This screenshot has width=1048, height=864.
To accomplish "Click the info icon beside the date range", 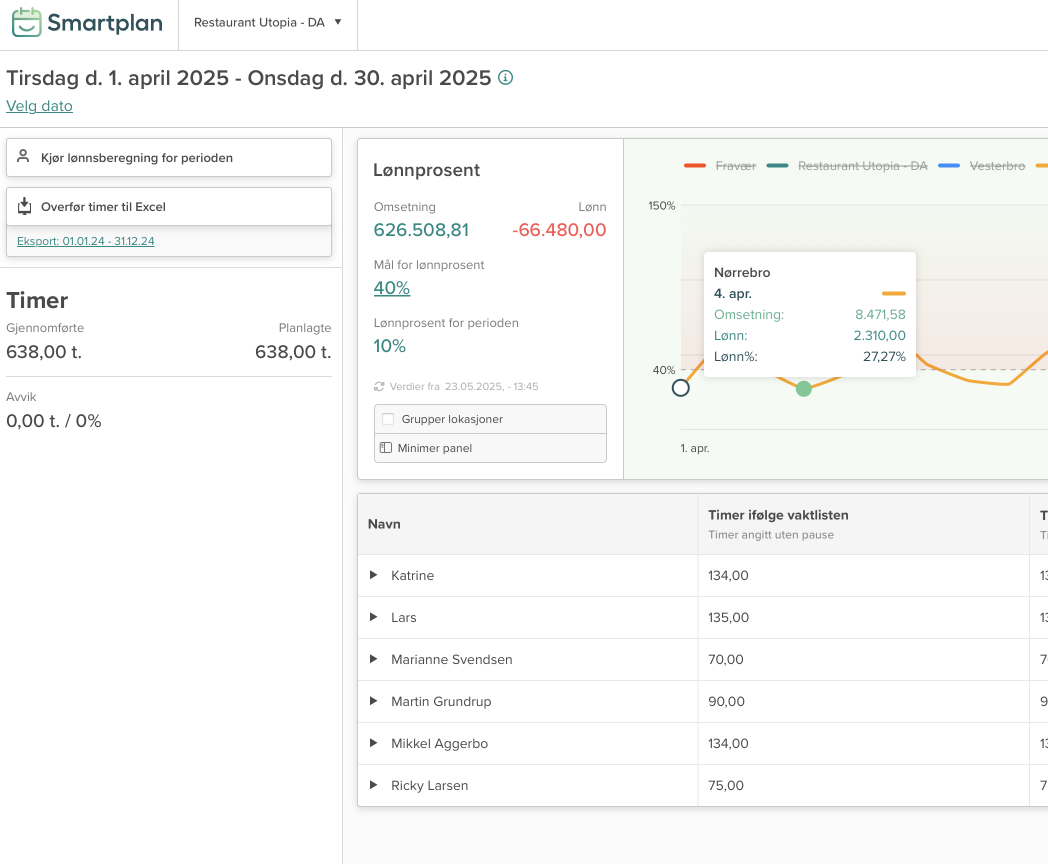I will pos(505,78).
